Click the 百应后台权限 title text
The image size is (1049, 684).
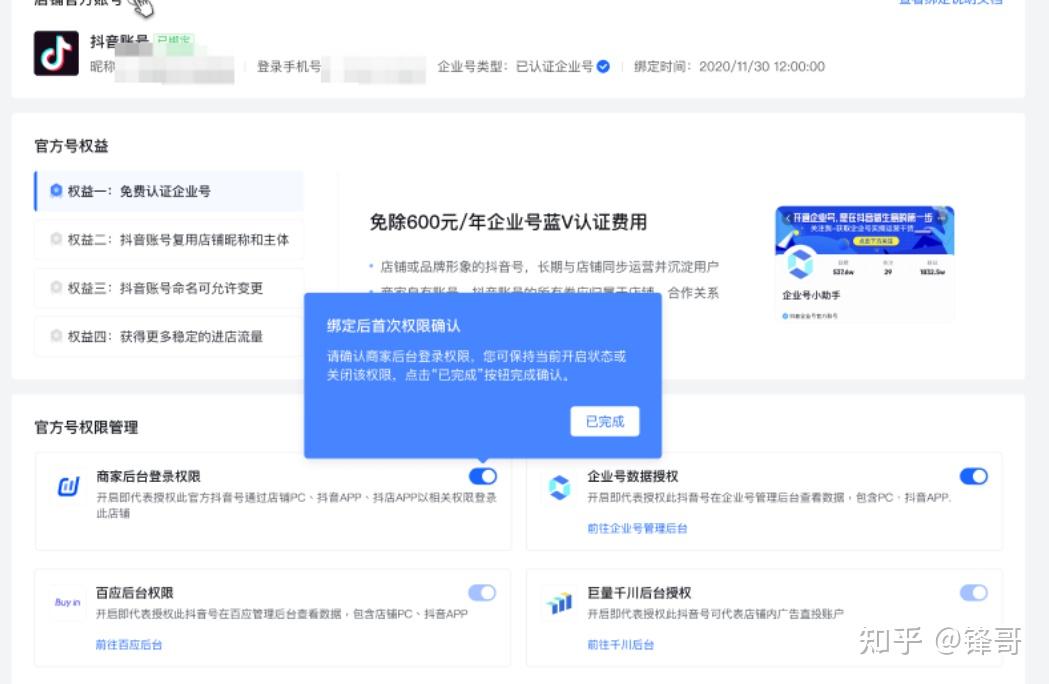(134, 593)
